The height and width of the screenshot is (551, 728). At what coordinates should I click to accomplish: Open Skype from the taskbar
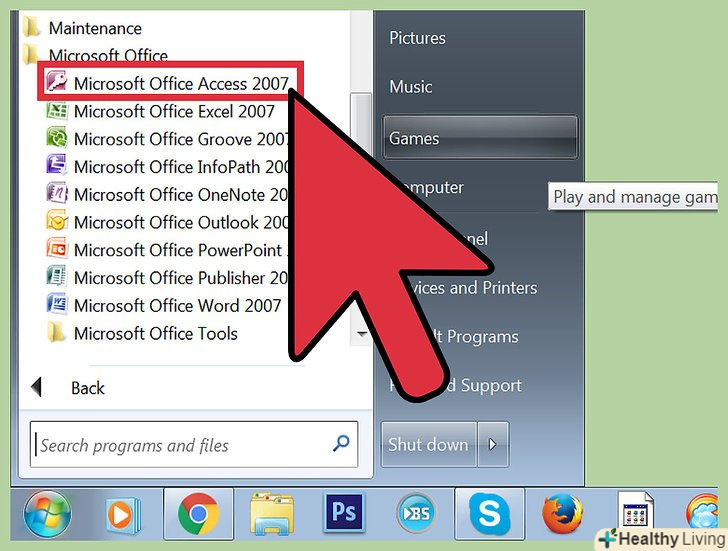tap(489, 514)
